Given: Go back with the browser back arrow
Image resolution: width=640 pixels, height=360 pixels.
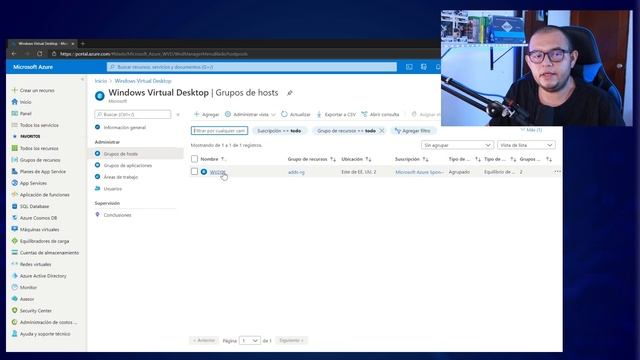Looking at the screenshot, I should (14, 54).
